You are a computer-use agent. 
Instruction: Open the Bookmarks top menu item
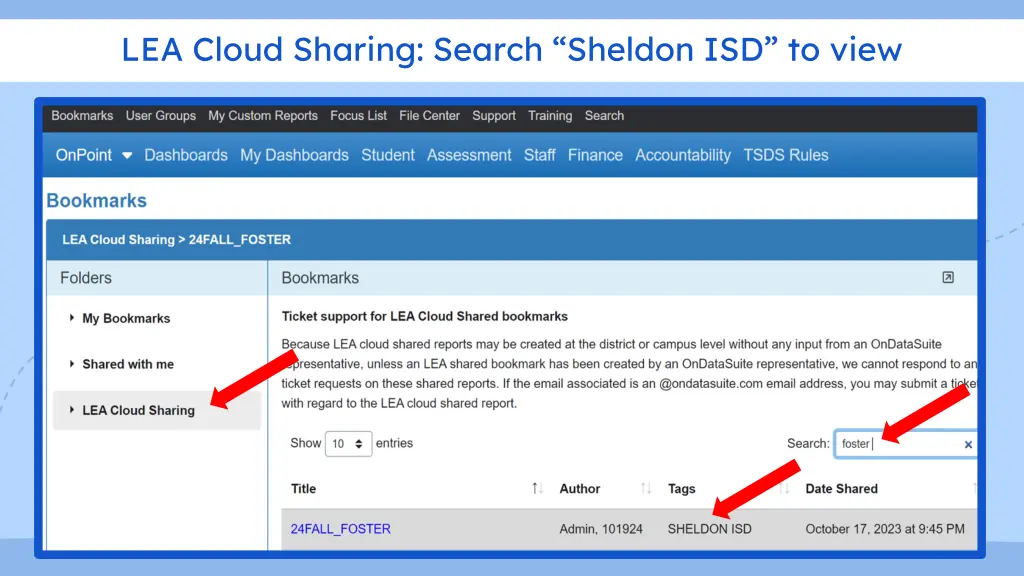click(82, 116)
